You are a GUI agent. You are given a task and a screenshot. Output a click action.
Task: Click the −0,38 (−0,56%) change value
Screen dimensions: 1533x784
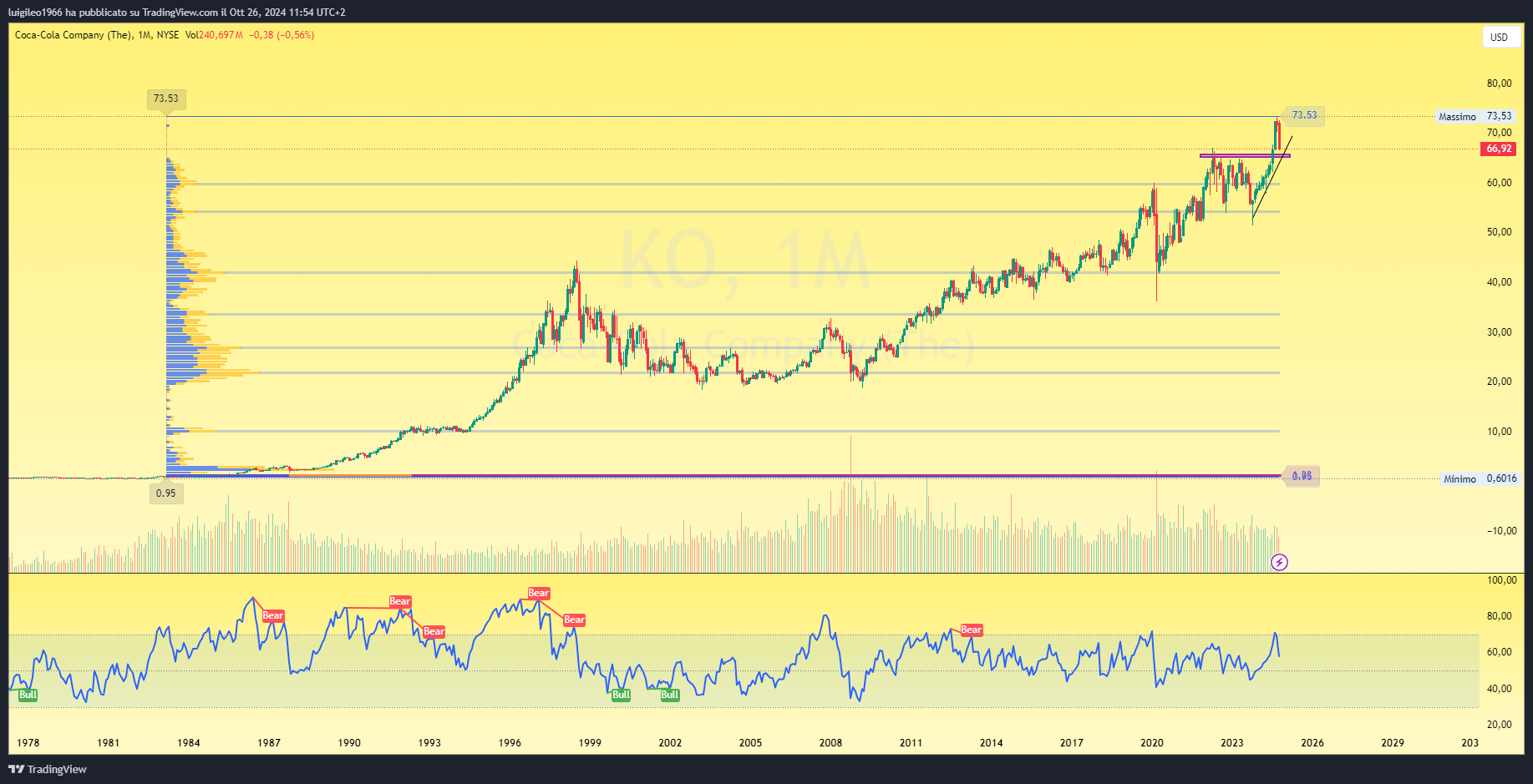tap(282, 35)
